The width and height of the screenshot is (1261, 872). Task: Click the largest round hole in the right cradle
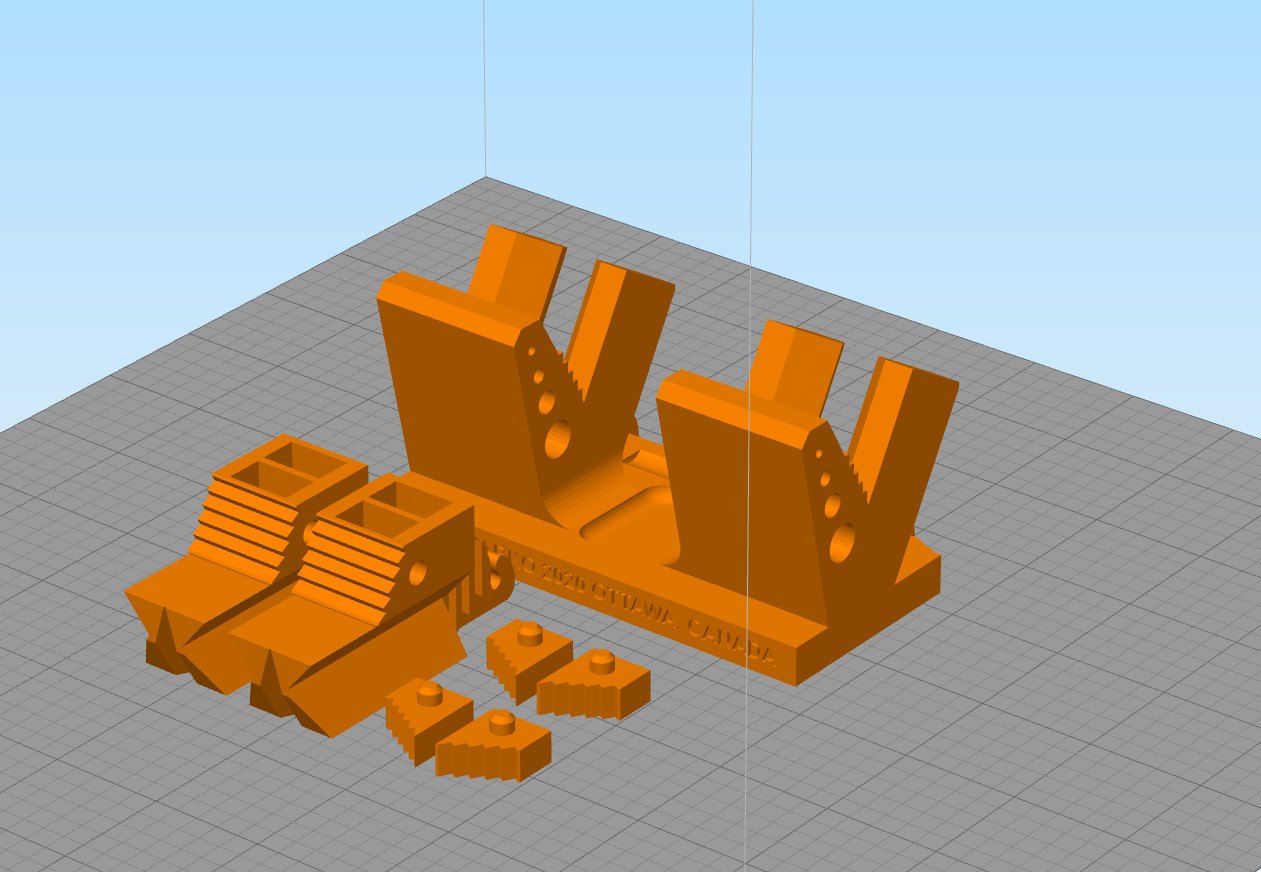pos(843,544)
